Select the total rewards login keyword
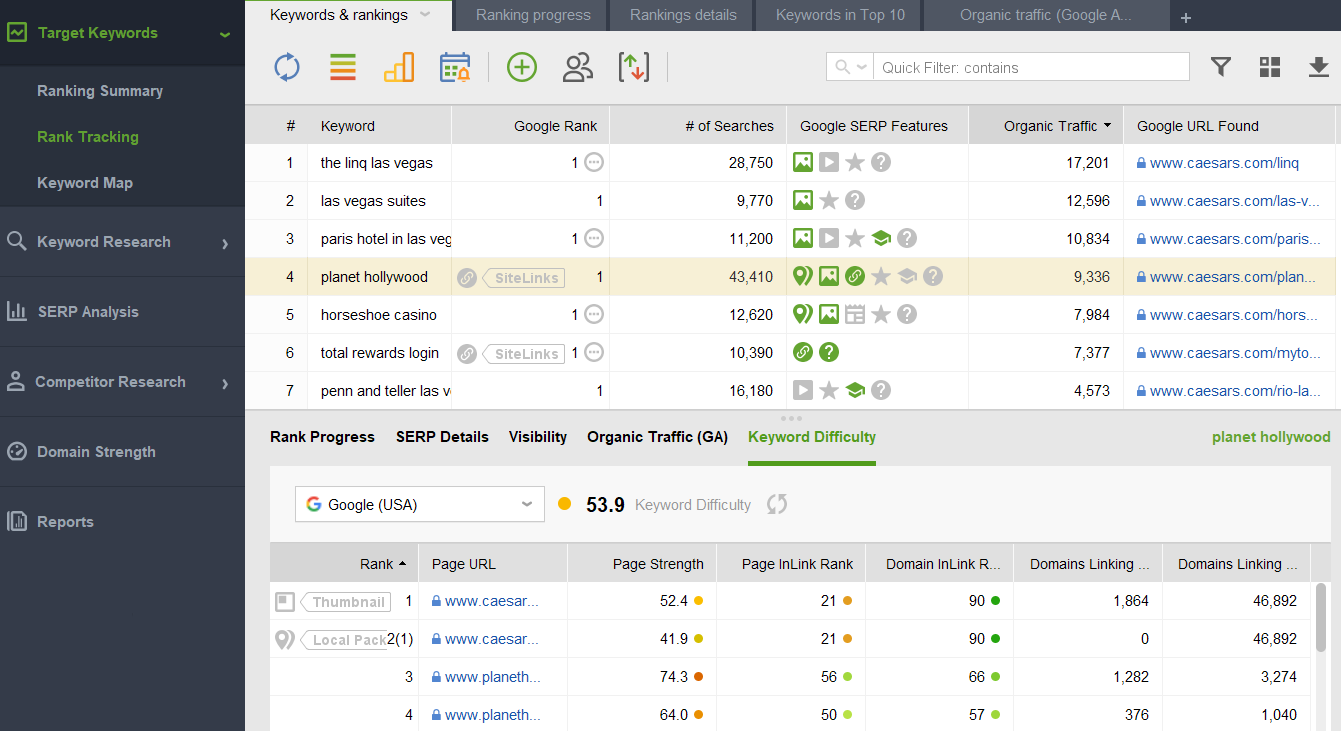Screen dimensions: 1341x731 click(379, 353)
